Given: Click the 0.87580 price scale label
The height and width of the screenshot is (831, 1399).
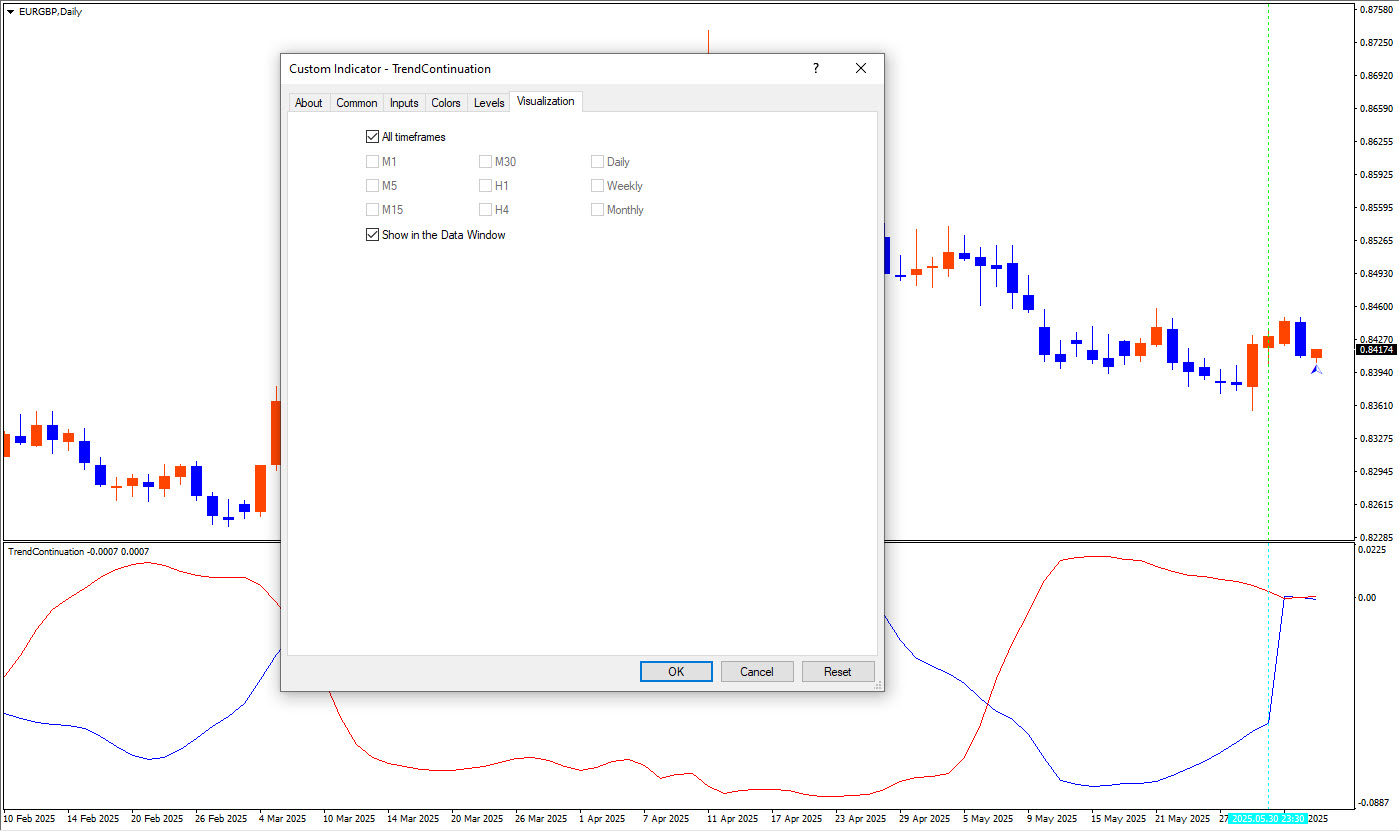Looking at the screenshot, I should 1376,10.
